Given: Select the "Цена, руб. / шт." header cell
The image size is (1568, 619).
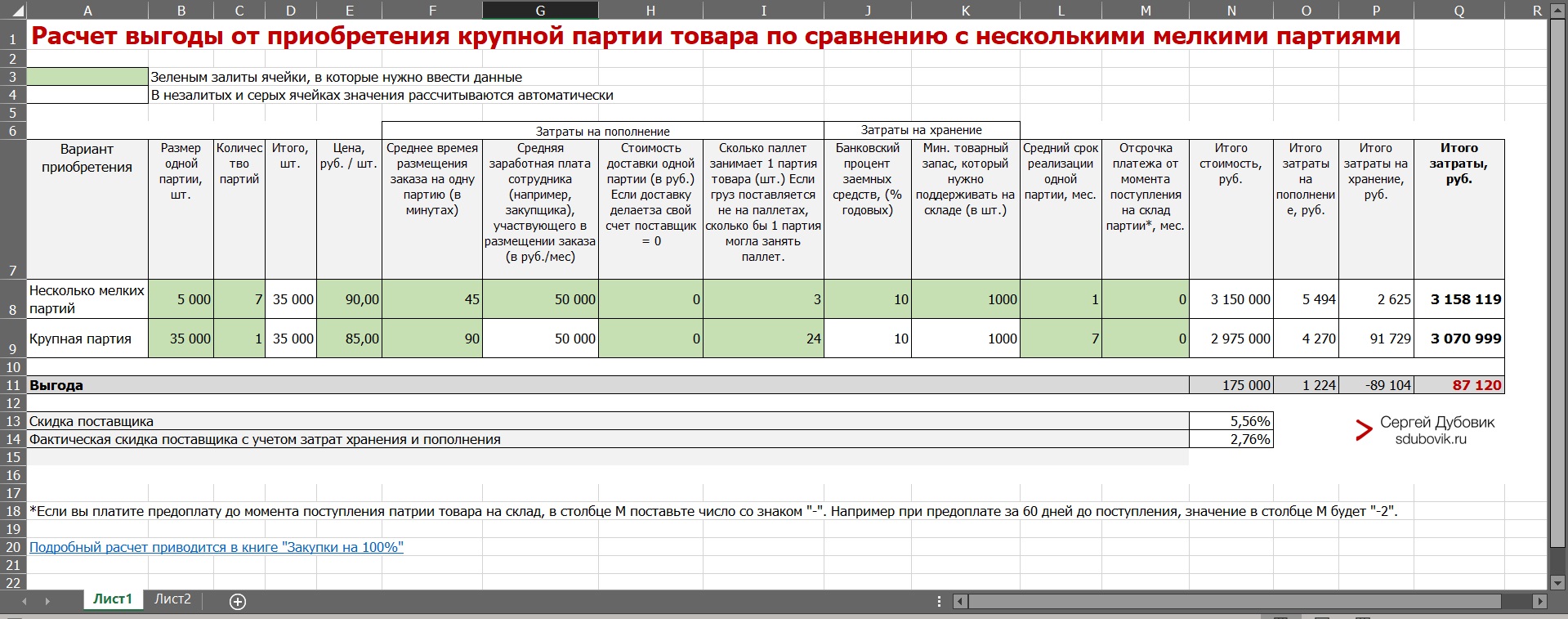Looking at the screenshot, I should (349, 209).
